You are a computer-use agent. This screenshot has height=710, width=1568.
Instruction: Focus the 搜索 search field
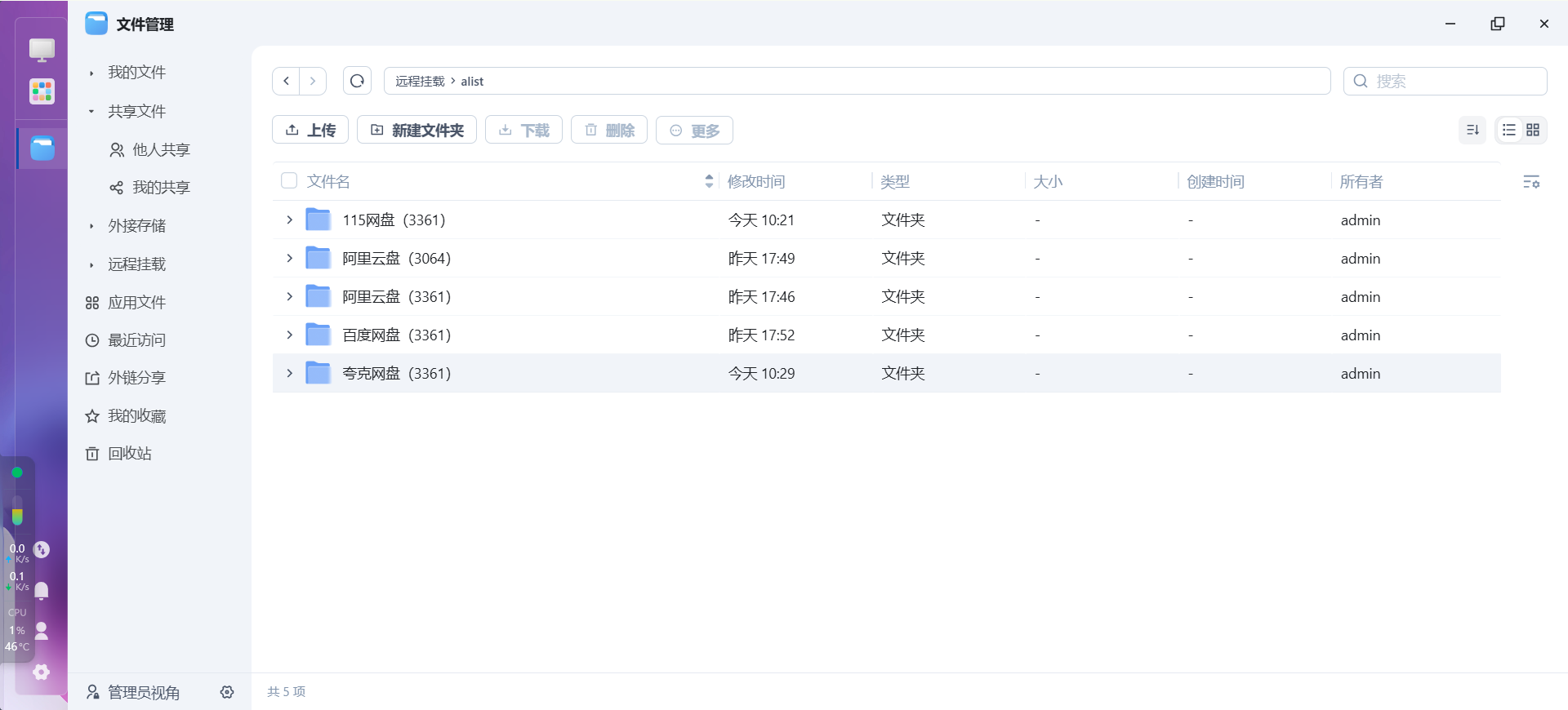(x=1445, y=81)
